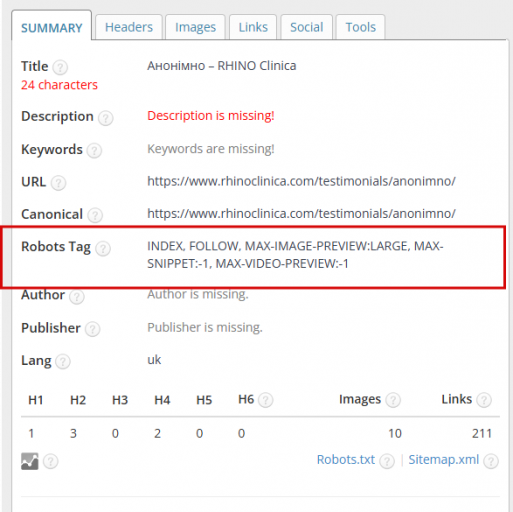Click the Lang value 'uk'
Viewport: 513px width, 512px height.
pyautogui.click(x=154, y=360)
